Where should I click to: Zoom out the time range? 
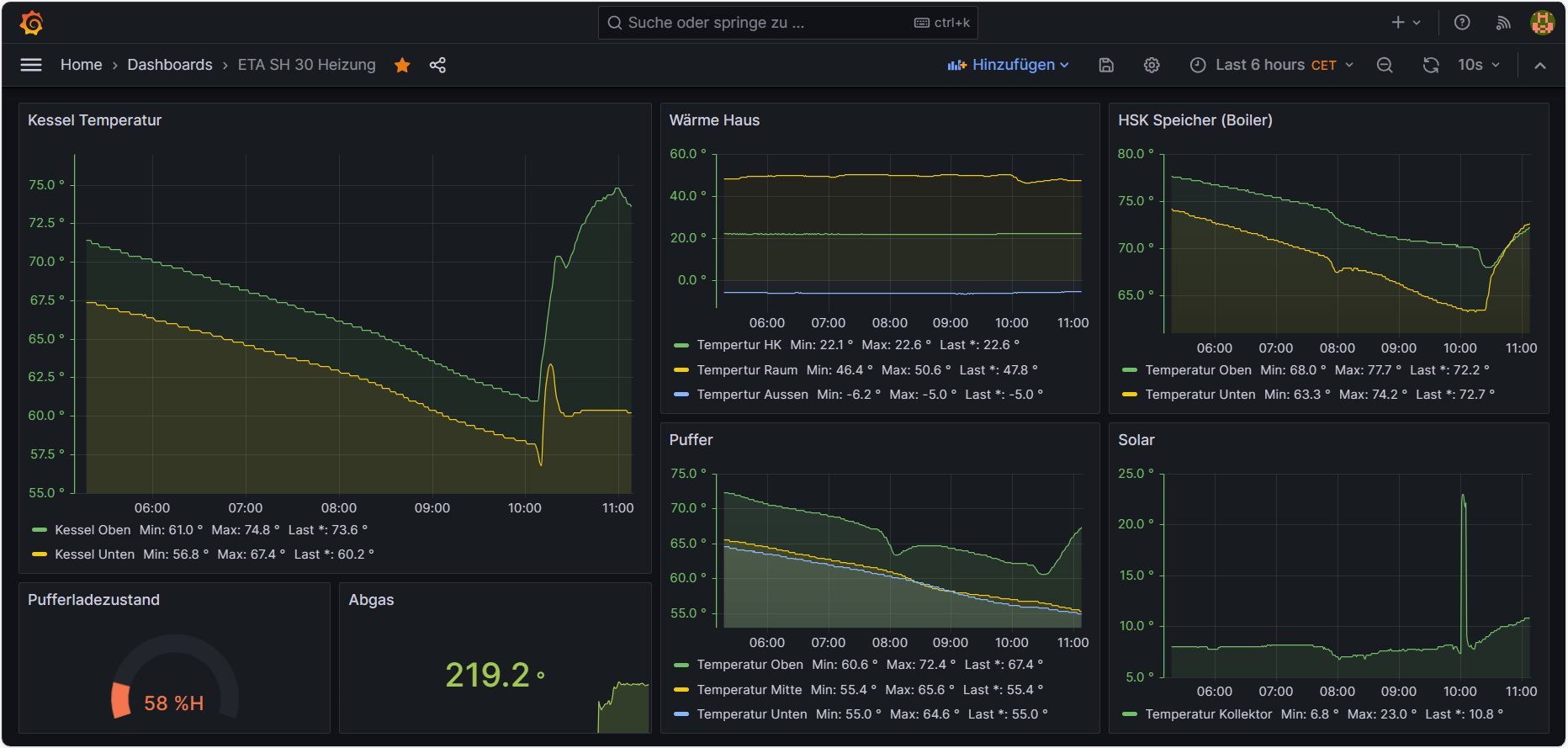point(1385,65)
